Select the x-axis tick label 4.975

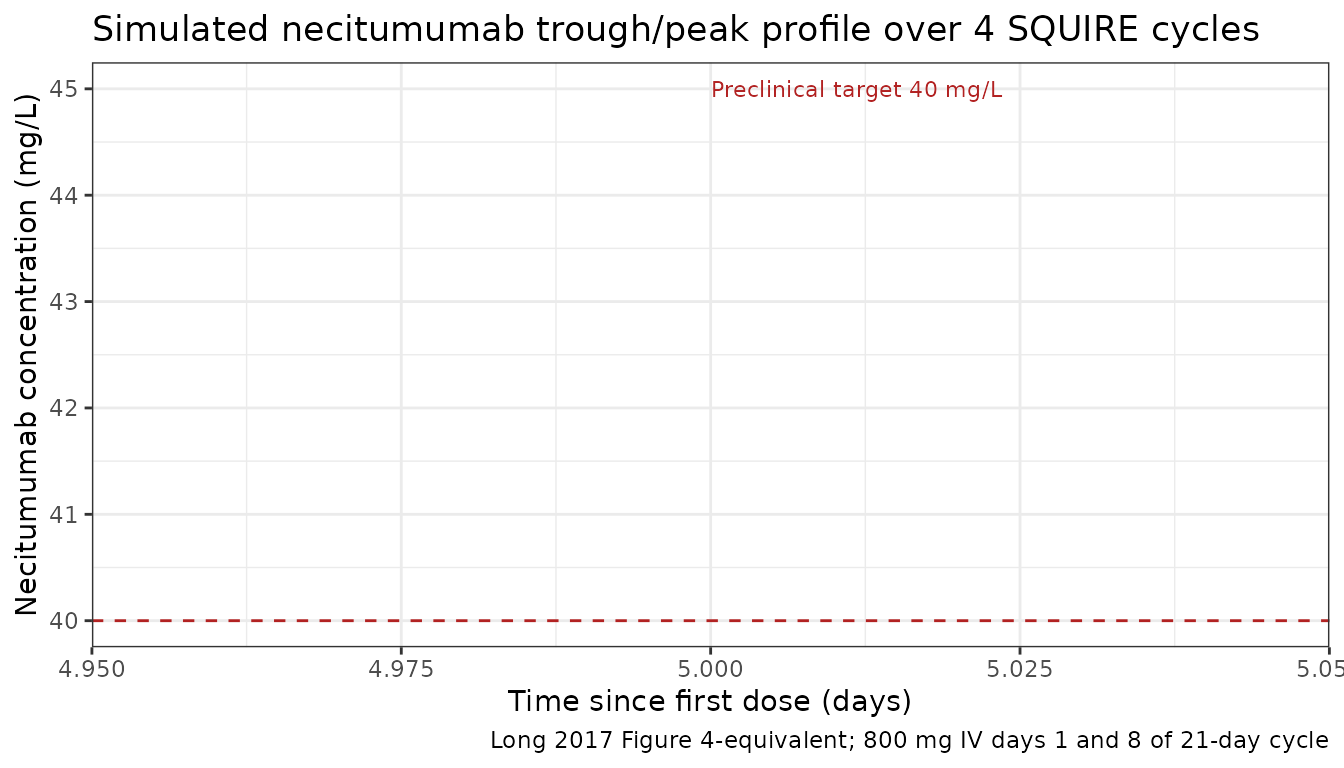(400, 668)
